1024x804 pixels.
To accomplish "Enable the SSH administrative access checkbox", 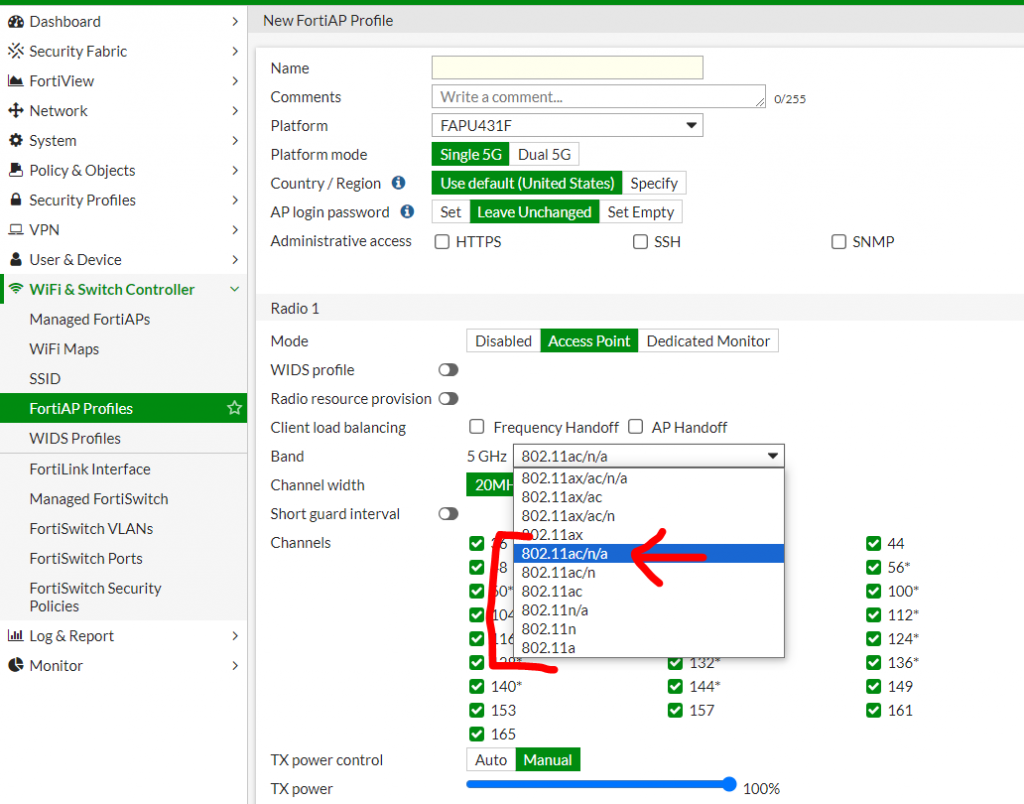I will pyautogui.click(x=641, y=242).
